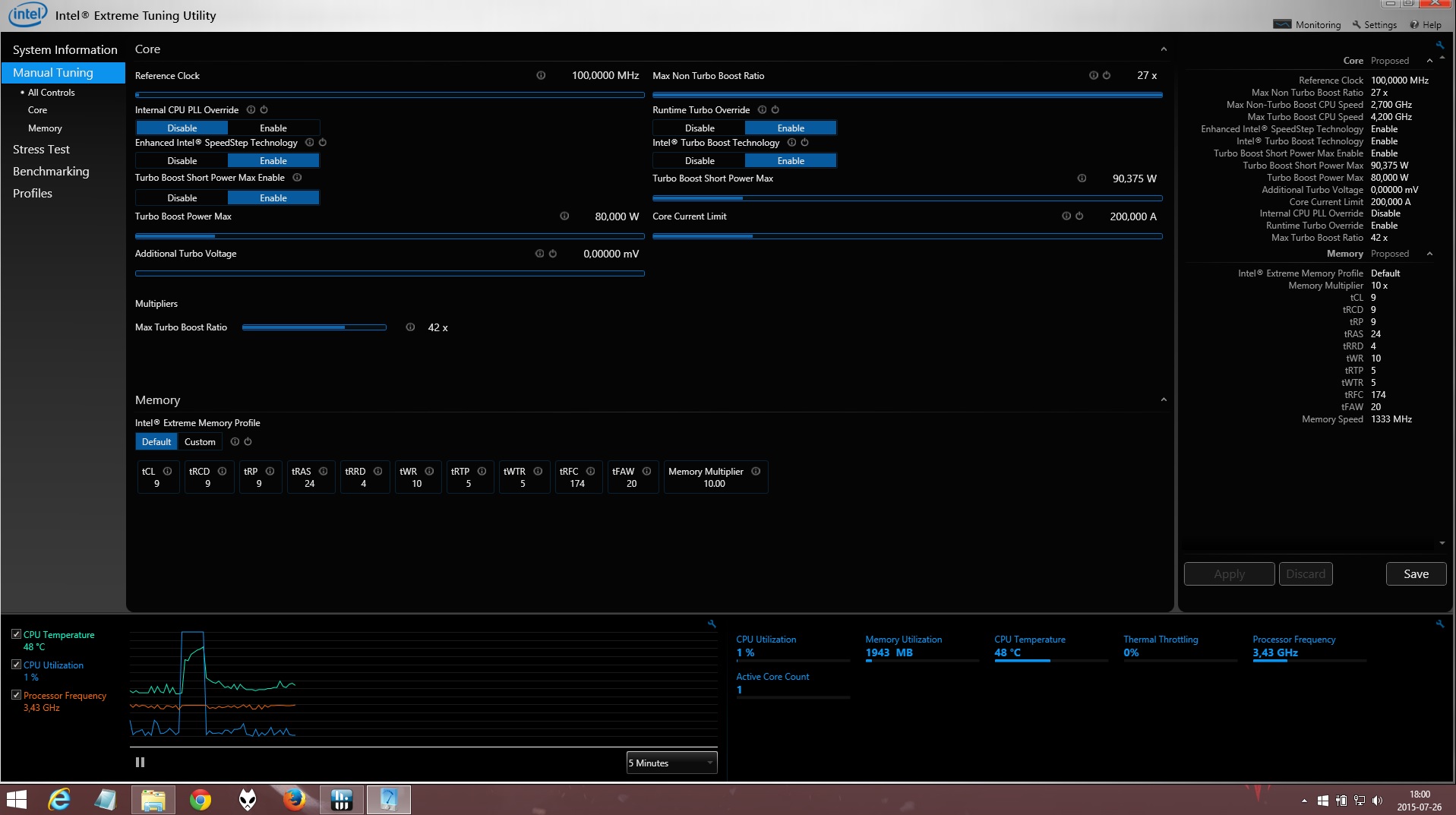Show info for Additional Turbo Voltage
Image resolution: width=1456 pixels, height=815 pixels.
539,253
